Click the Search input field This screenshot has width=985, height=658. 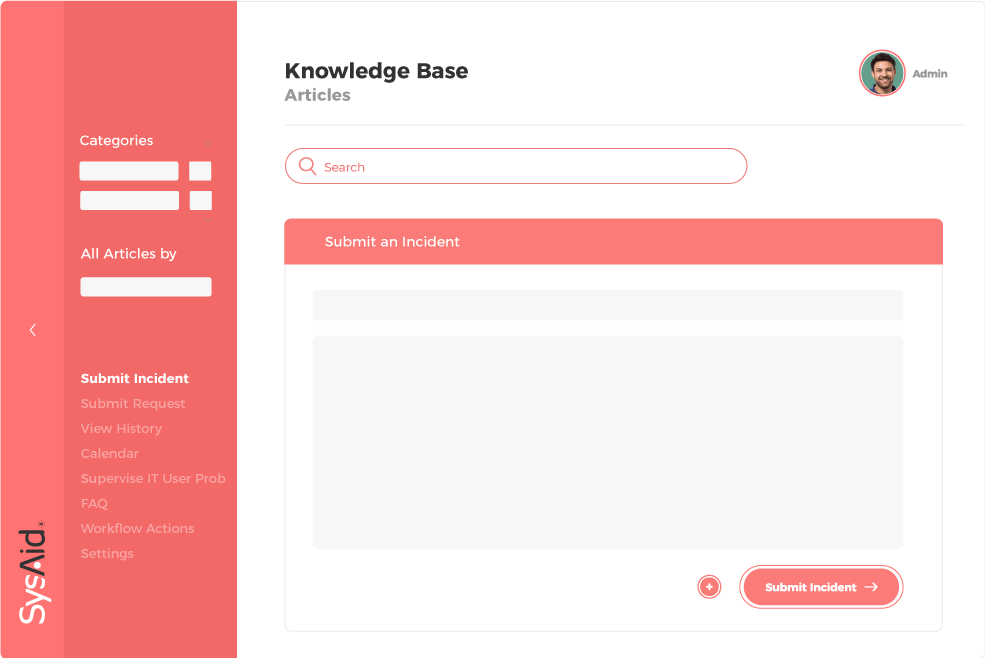[516, 166]
